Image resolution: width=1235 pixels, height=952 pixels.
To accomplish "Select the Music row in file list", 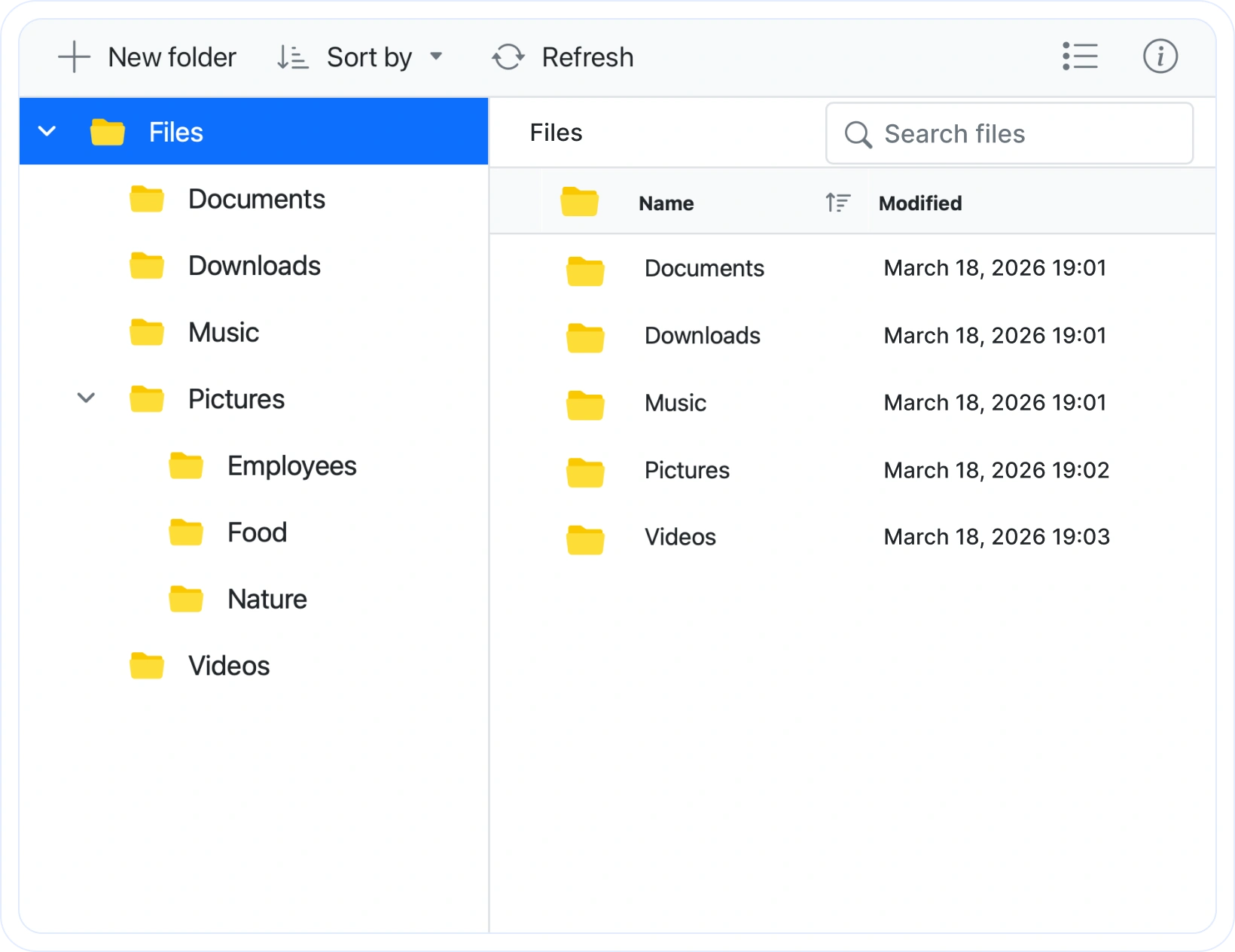I will click(x=852, y=403).
